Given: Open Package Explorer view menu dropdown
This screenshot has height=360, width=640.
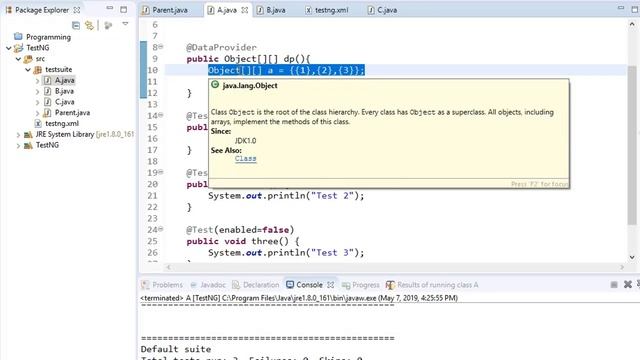Looking at the screenshot, I should [125, 24].
